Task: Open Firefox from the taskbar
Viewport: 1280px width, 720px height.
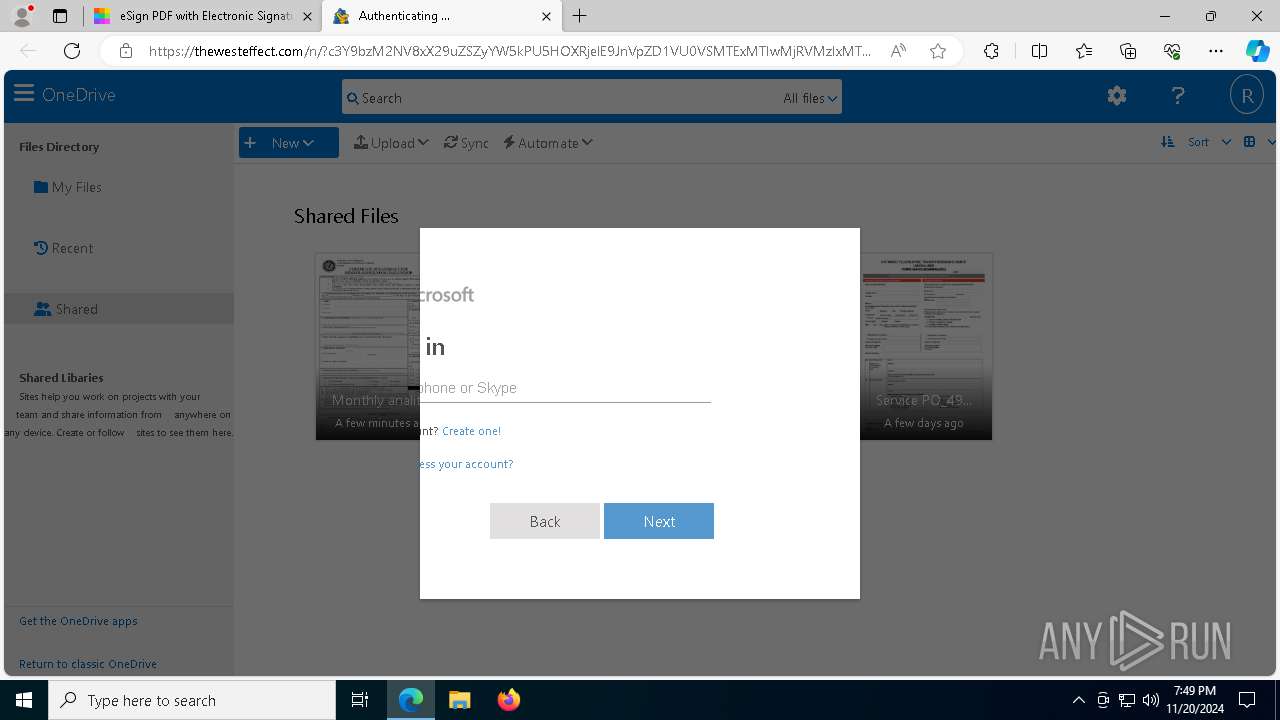Action: pyautogui.click(x=509, y=700)
